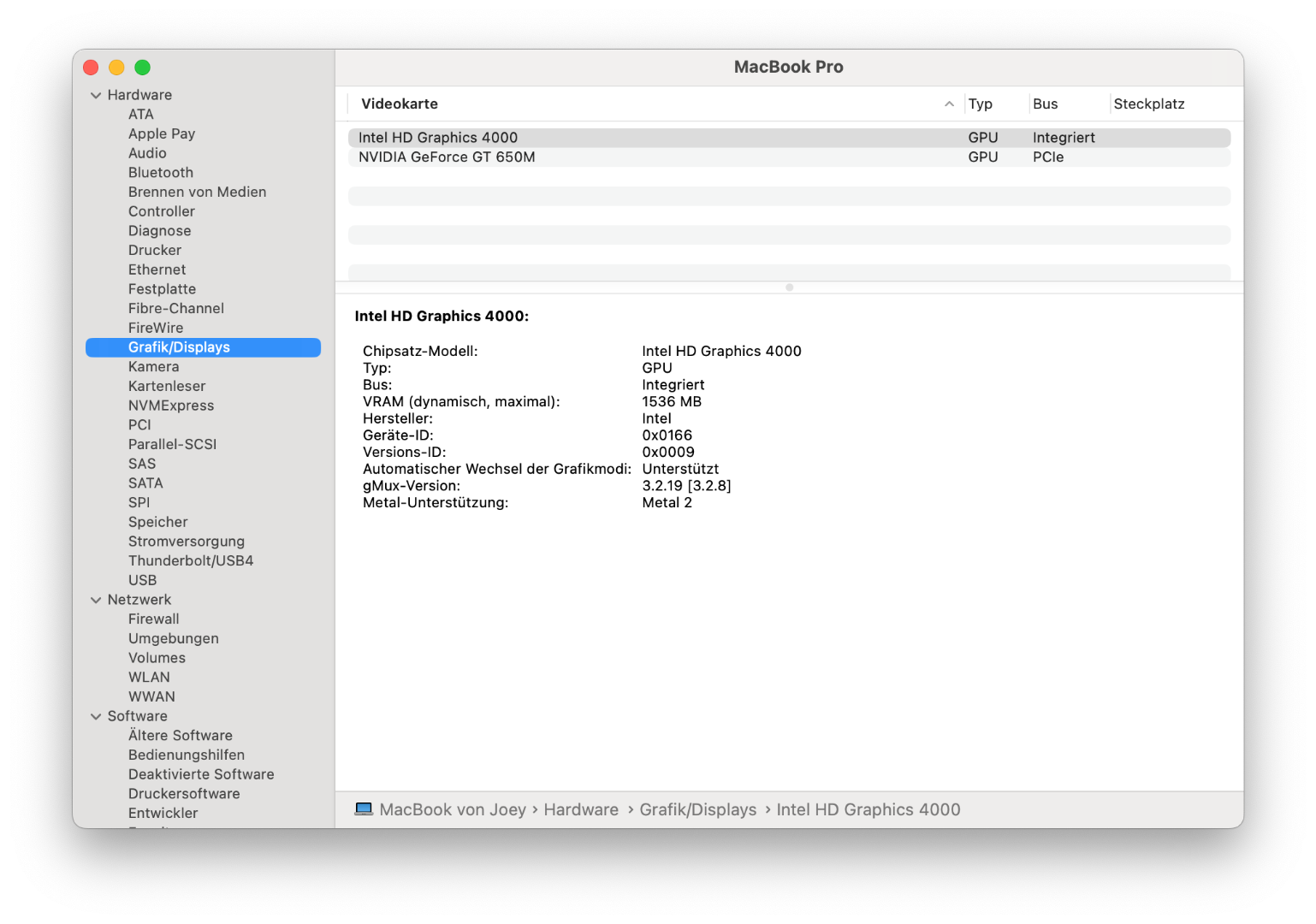Click the Geräte-ID value 0x0166

pyautogui.click(x=667, y=435)
